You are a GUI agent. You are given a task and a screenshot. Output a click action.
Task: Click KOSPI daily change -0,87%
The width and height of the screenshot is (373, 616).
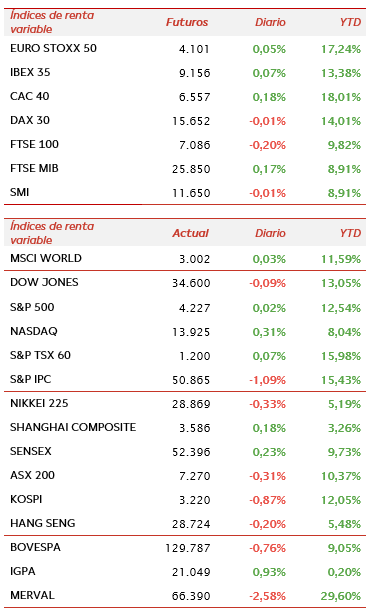pos(267,500)
